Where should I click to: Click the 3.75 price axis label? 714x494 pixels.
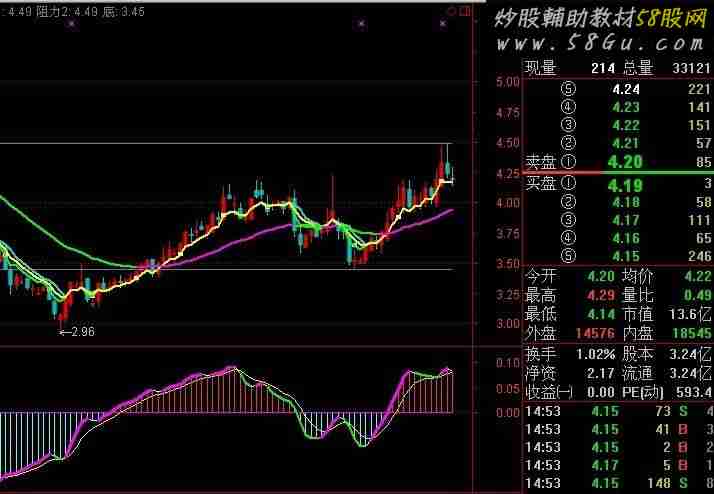508,234
